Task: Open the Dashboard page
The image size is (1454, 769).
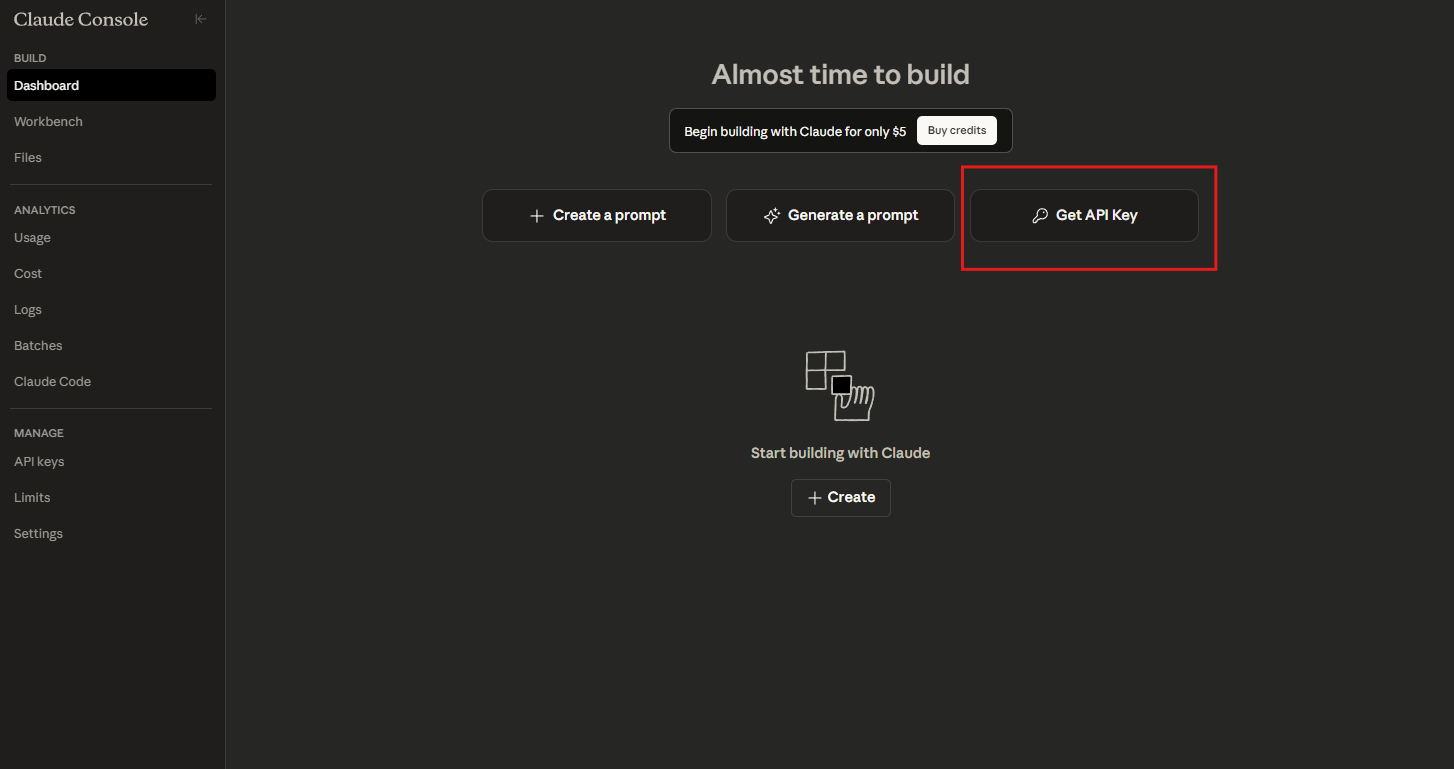Action: coord(111,85)
